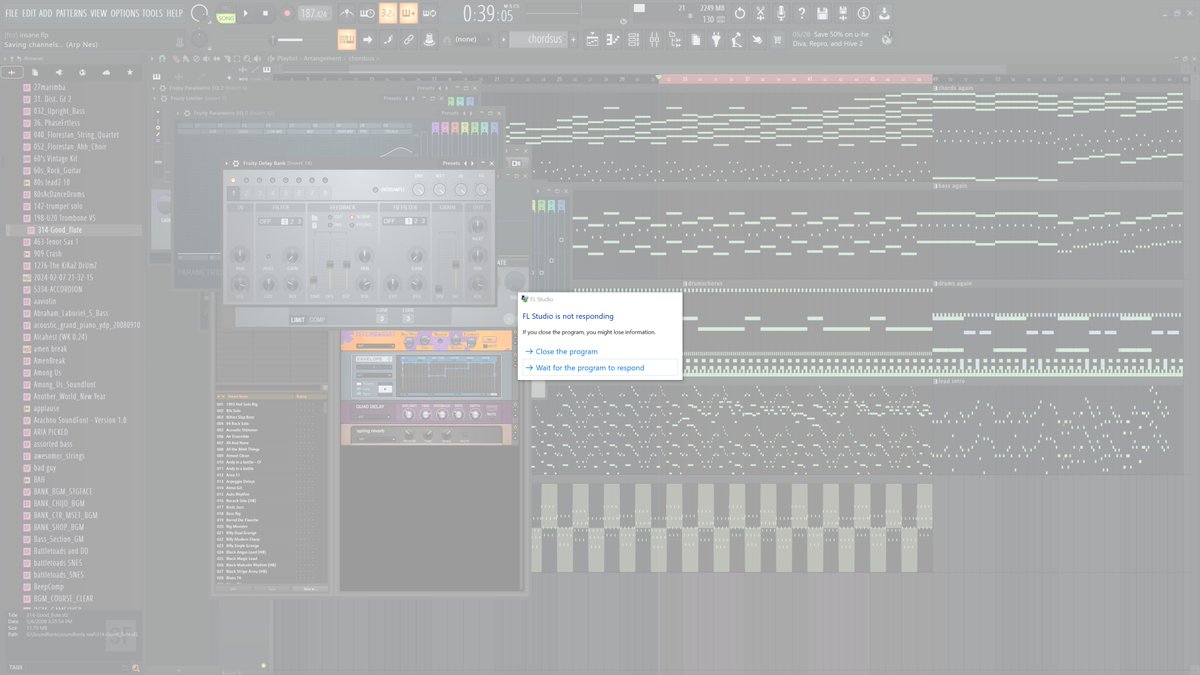Toggle the 3-2-1 countdown before recording

388,13
